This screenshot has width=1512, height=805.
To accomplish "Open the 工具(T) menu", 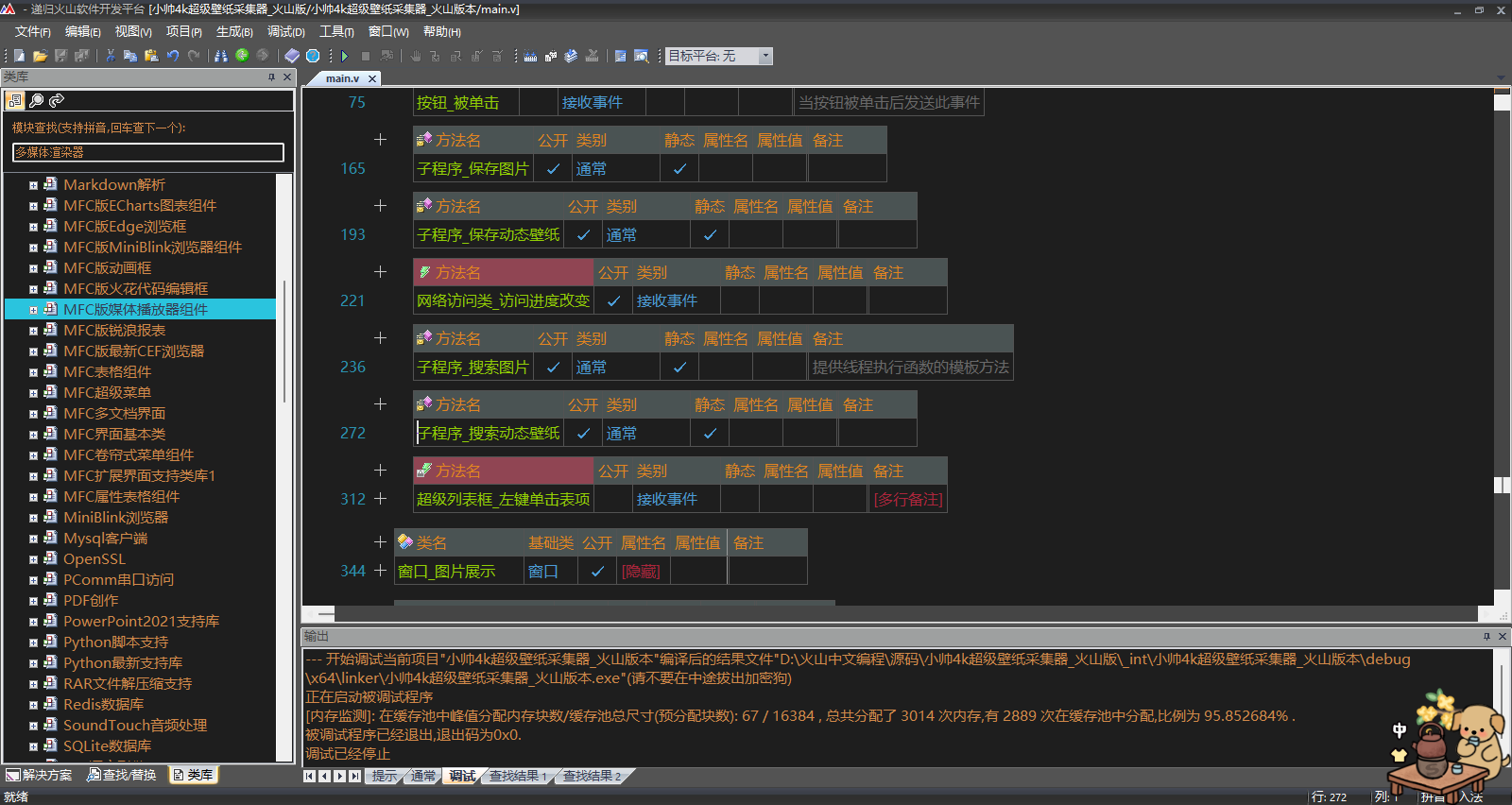I will pos(336,31).
